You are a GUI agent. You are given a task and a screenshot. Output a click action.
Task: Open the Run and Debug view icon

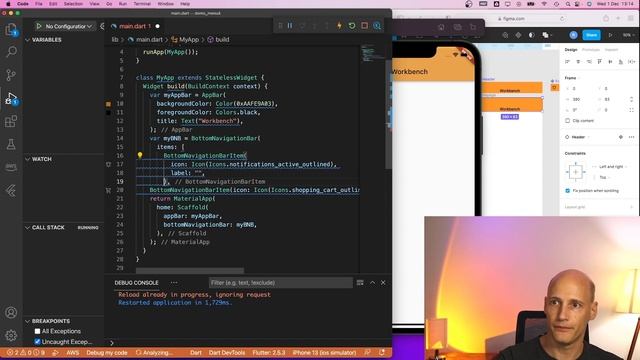(11, 98)
